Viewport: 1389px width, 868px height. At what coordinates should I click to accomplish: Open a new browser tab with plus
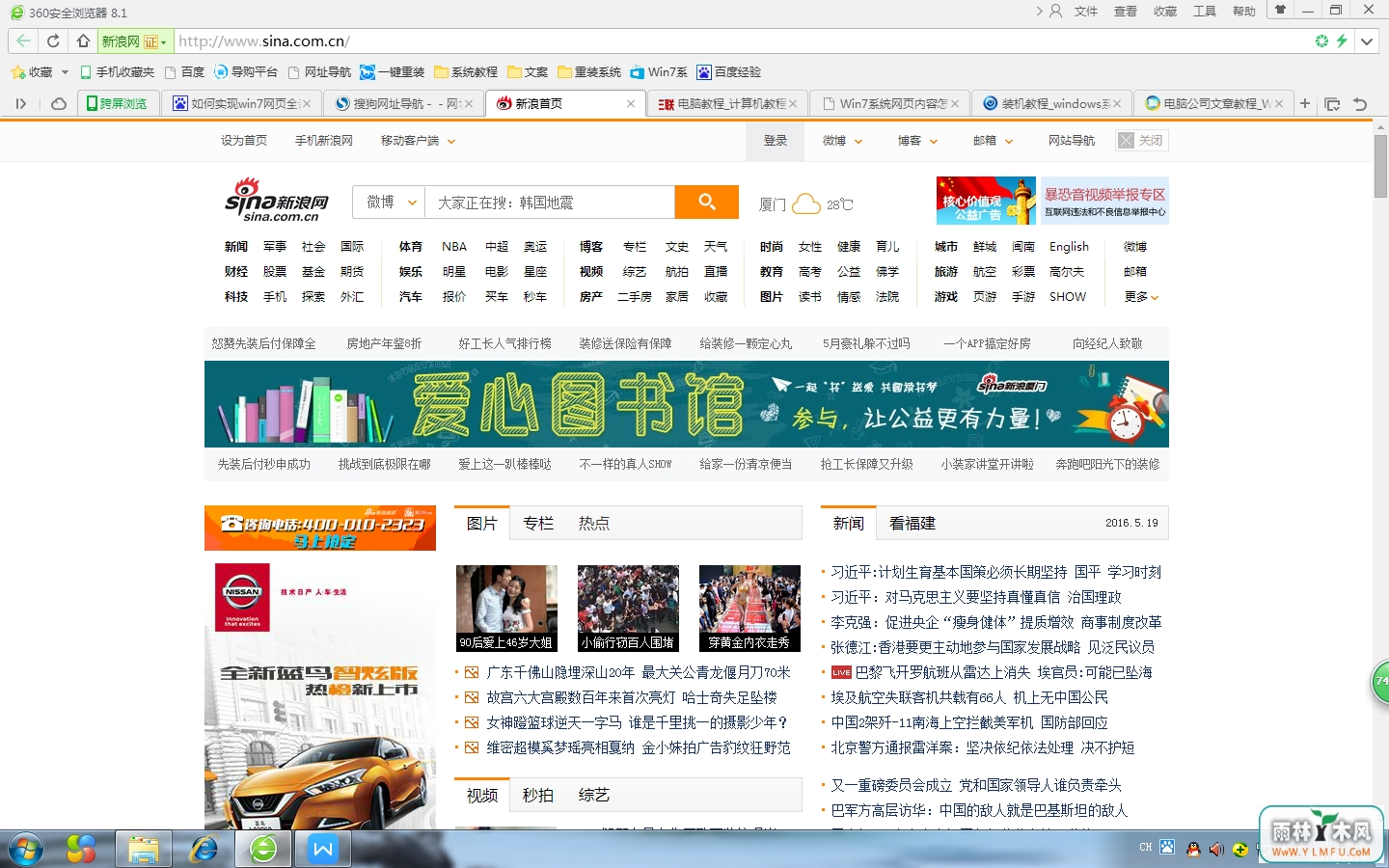pyautogui.click(x=1305, y=103)
